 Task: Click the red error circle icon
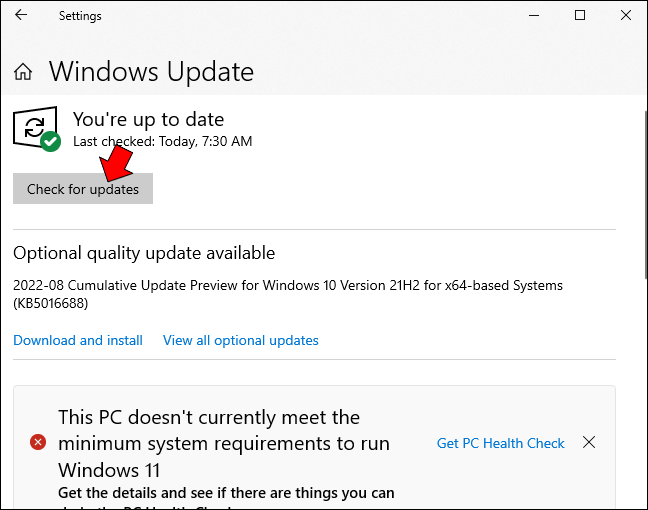38,443
